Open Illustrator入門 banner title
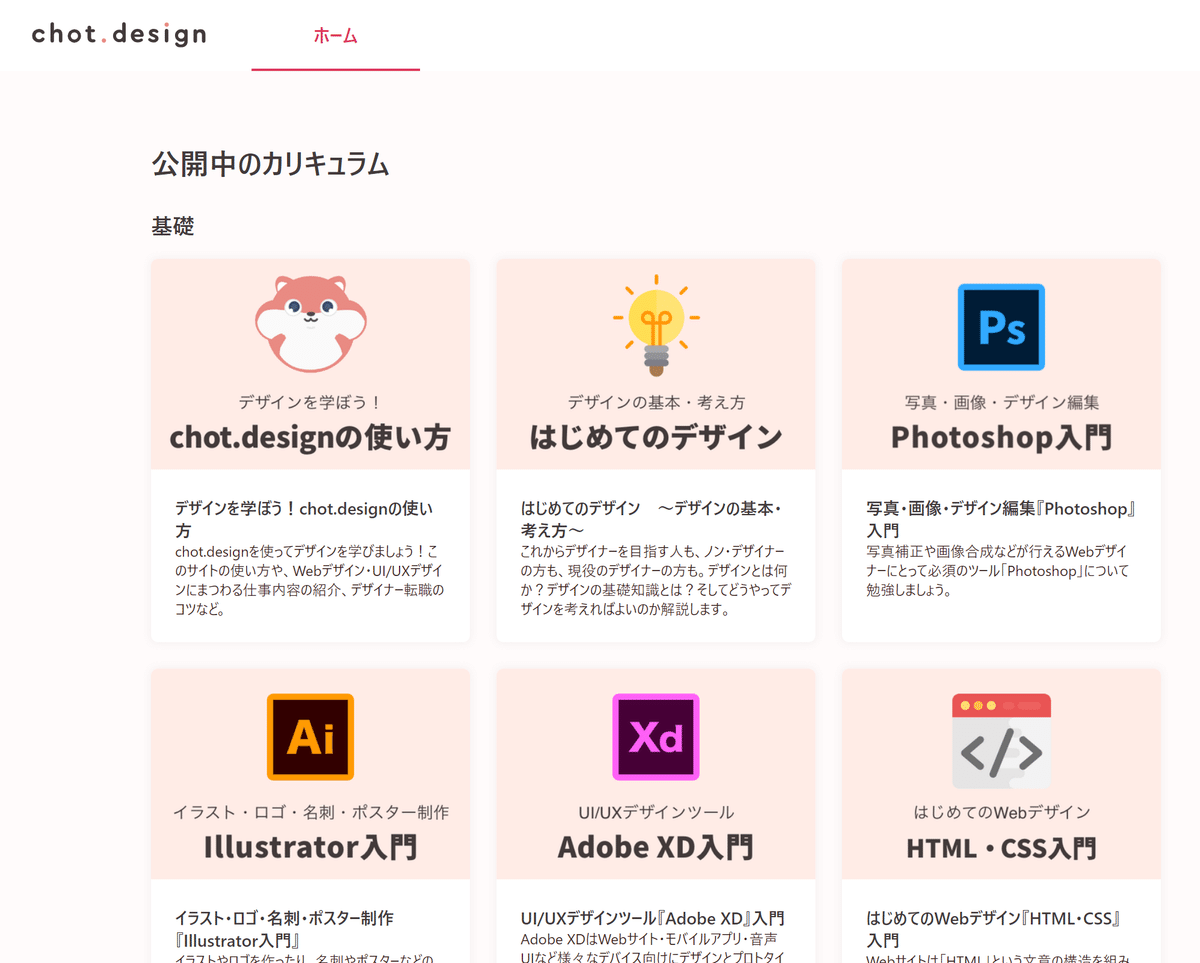The width and height of the screenshot is (1200, 963). 310,847
